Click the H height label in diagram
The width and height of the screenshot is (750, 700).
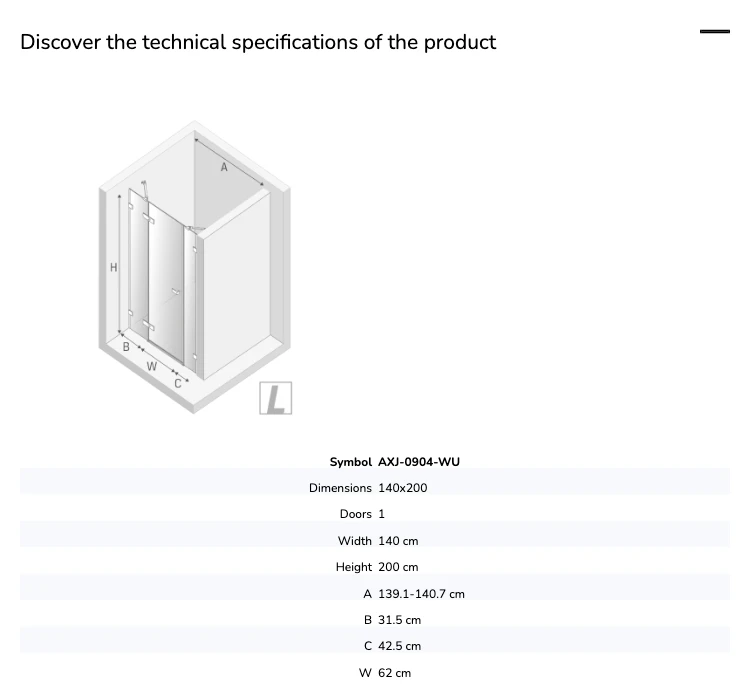pos(113,267)
